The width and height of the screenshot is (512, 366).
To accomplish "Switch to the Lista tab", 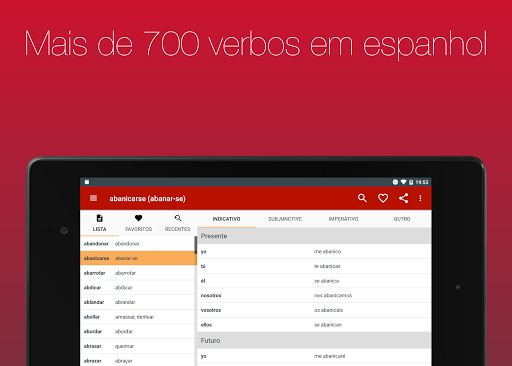I will tap(99, 223).
